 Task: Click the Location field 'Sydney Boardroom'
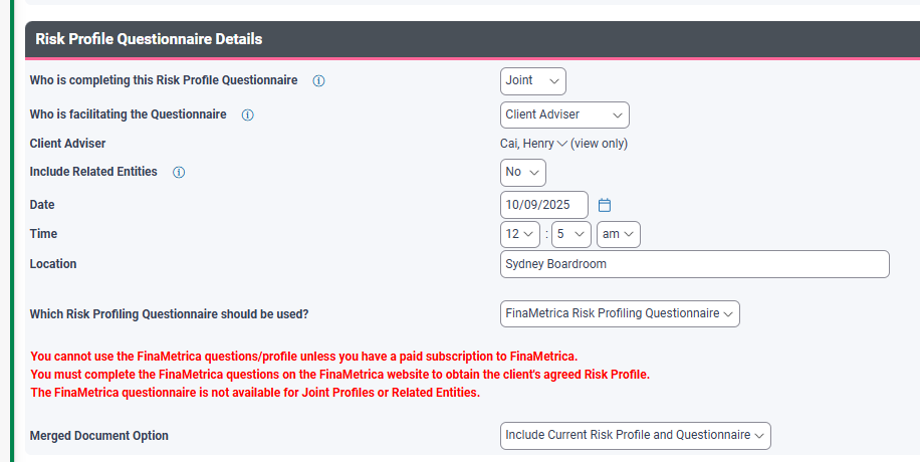tap(695, 264)
